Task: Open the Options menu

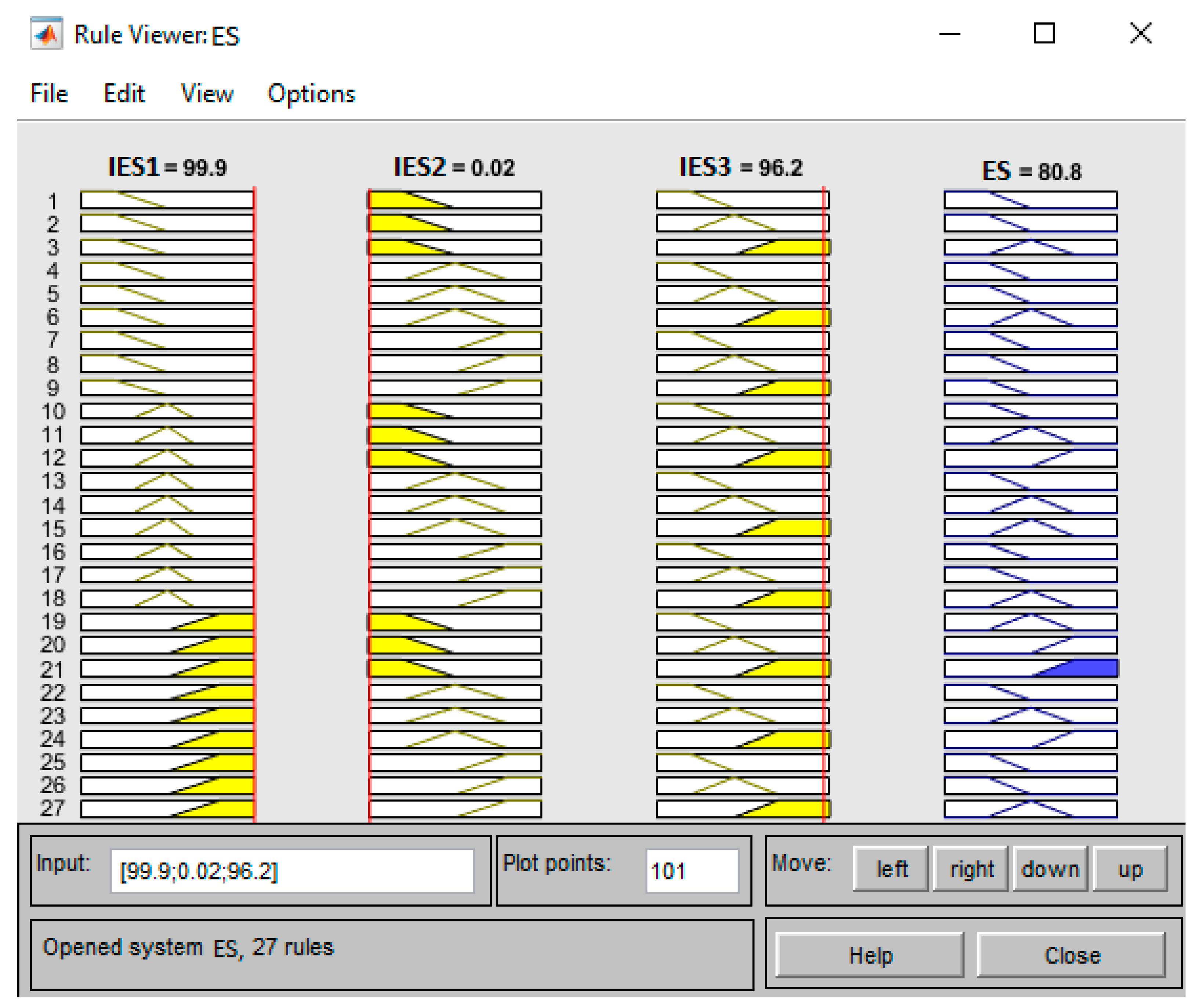Action: (311, 94)
